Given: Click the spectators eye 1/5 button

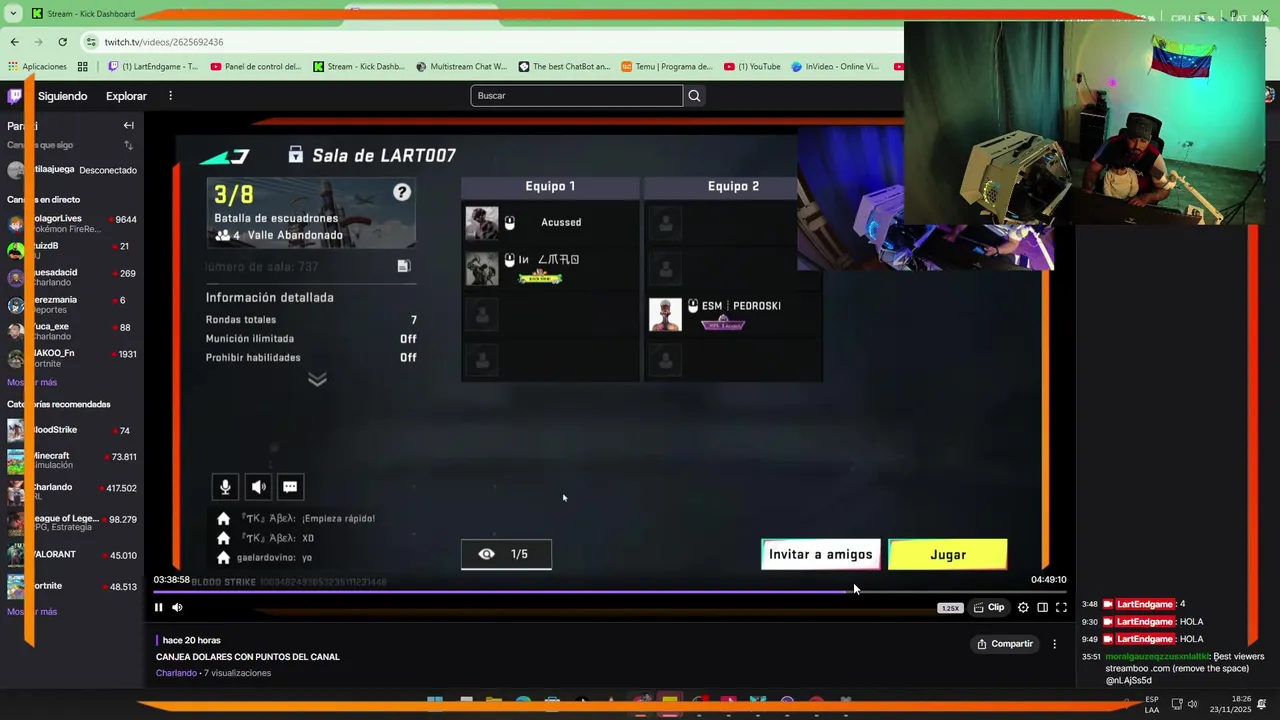Looking at the screenshot, I should 506,554.
